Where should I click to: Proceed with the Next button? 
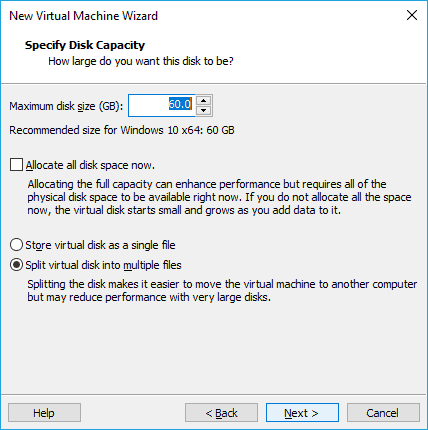(302, 413)
